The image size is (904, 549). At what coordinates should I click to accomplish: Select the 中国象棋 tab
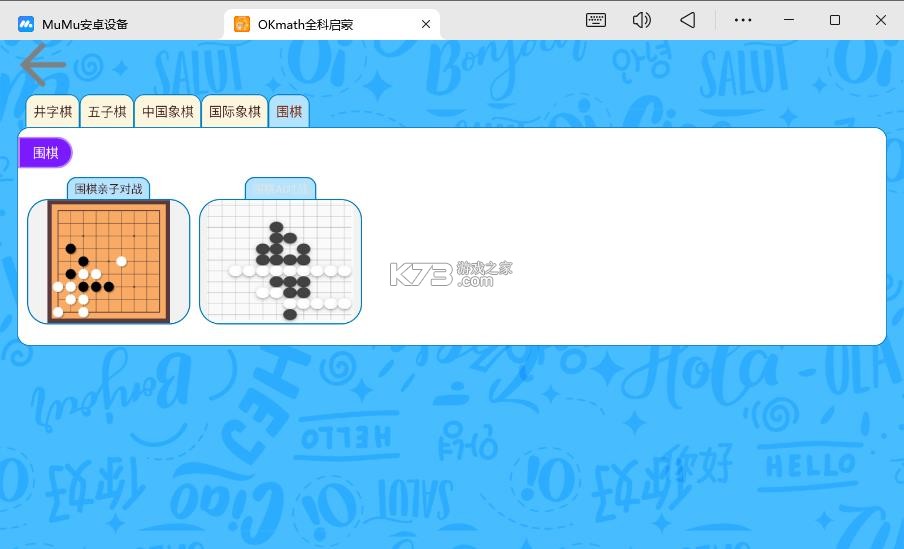pyautogui.click(x=168, y=111)
